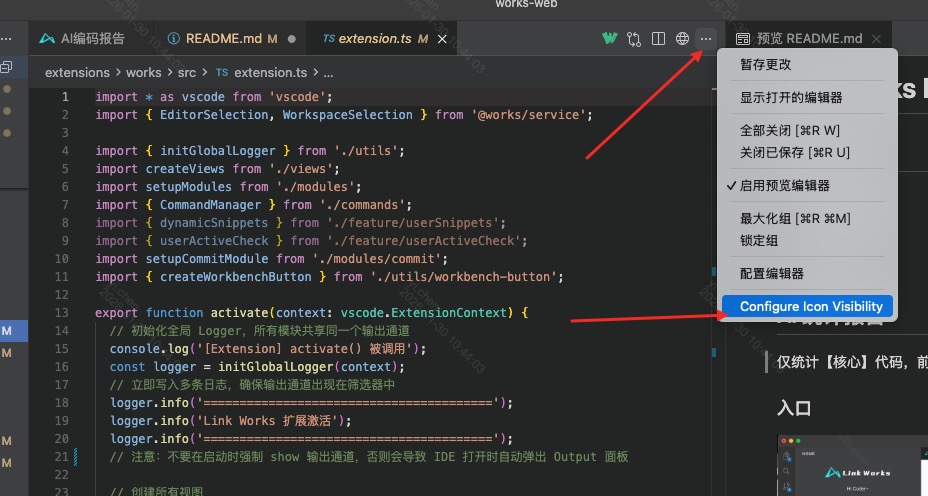Click the globe icon in editor toolbar
Viewport: 928px width, 496px height.
[682, 39]
